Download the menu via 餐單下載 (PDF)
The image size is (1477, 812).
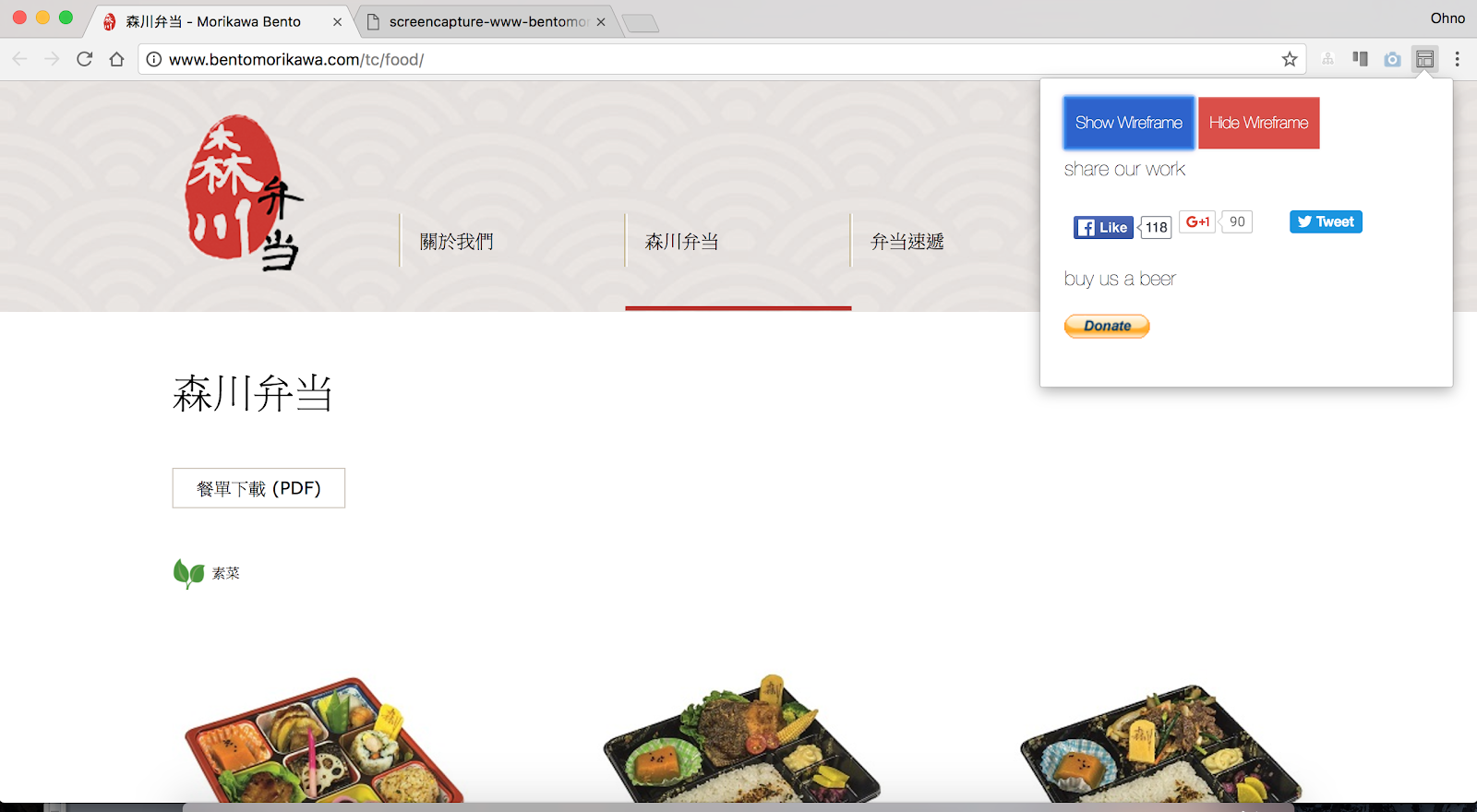258,488
